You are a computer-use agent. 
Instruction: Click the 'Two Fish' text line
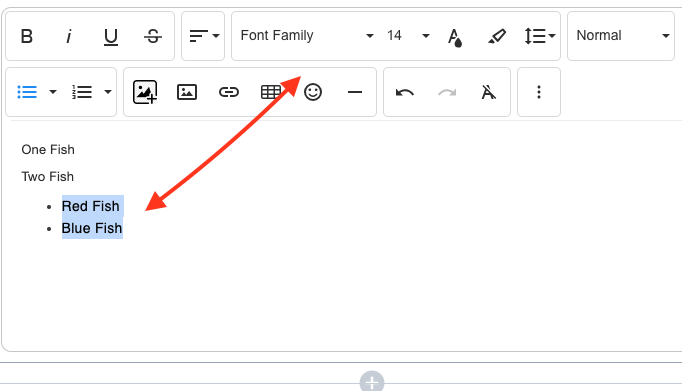(x=47, y=177)
